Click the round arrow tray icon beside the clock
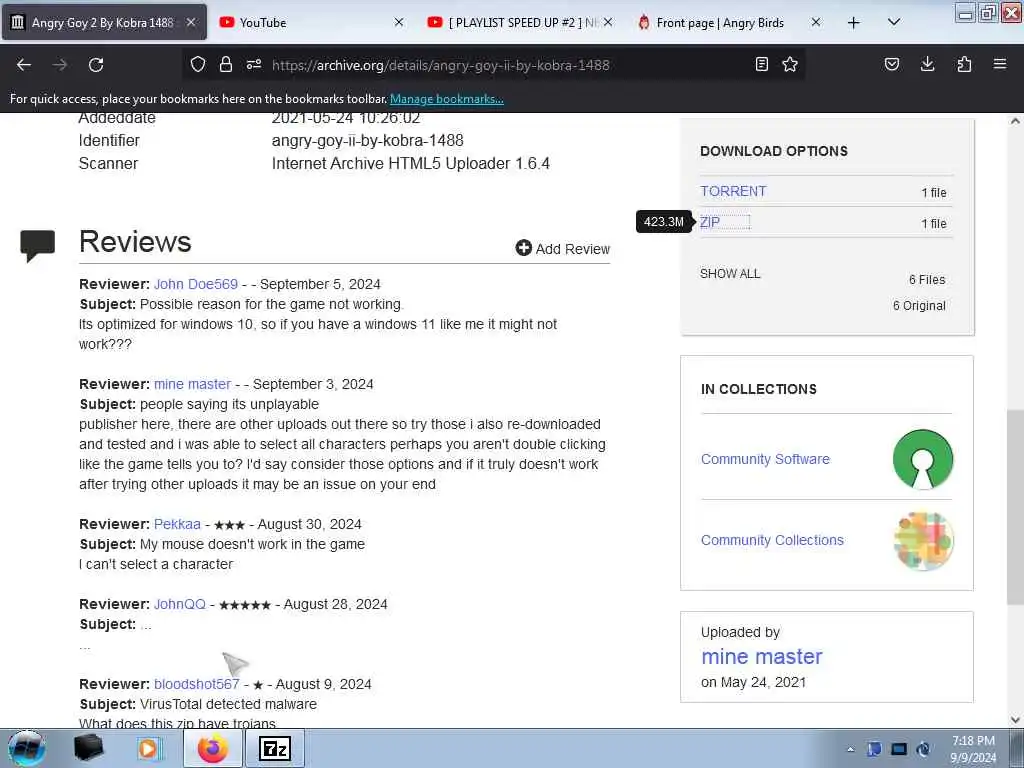 click(x=923, y=749)
